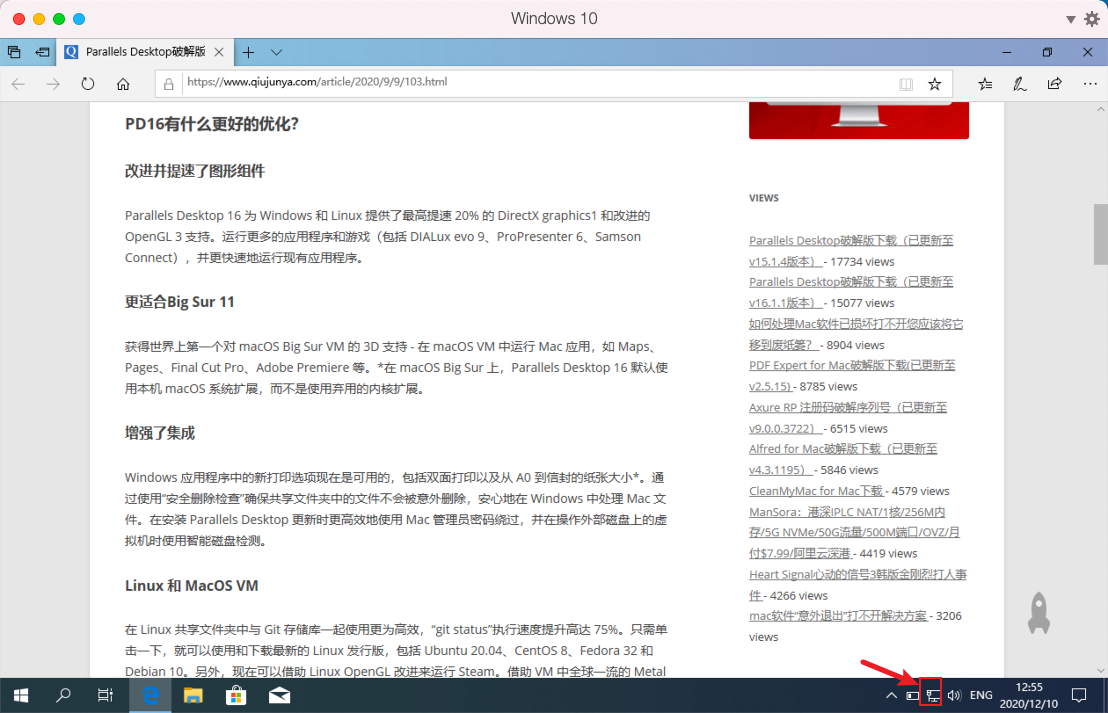Open network status tray icon
This screenshot has width=1108, height=713.
pyautogui.click(x=933, y=695)
